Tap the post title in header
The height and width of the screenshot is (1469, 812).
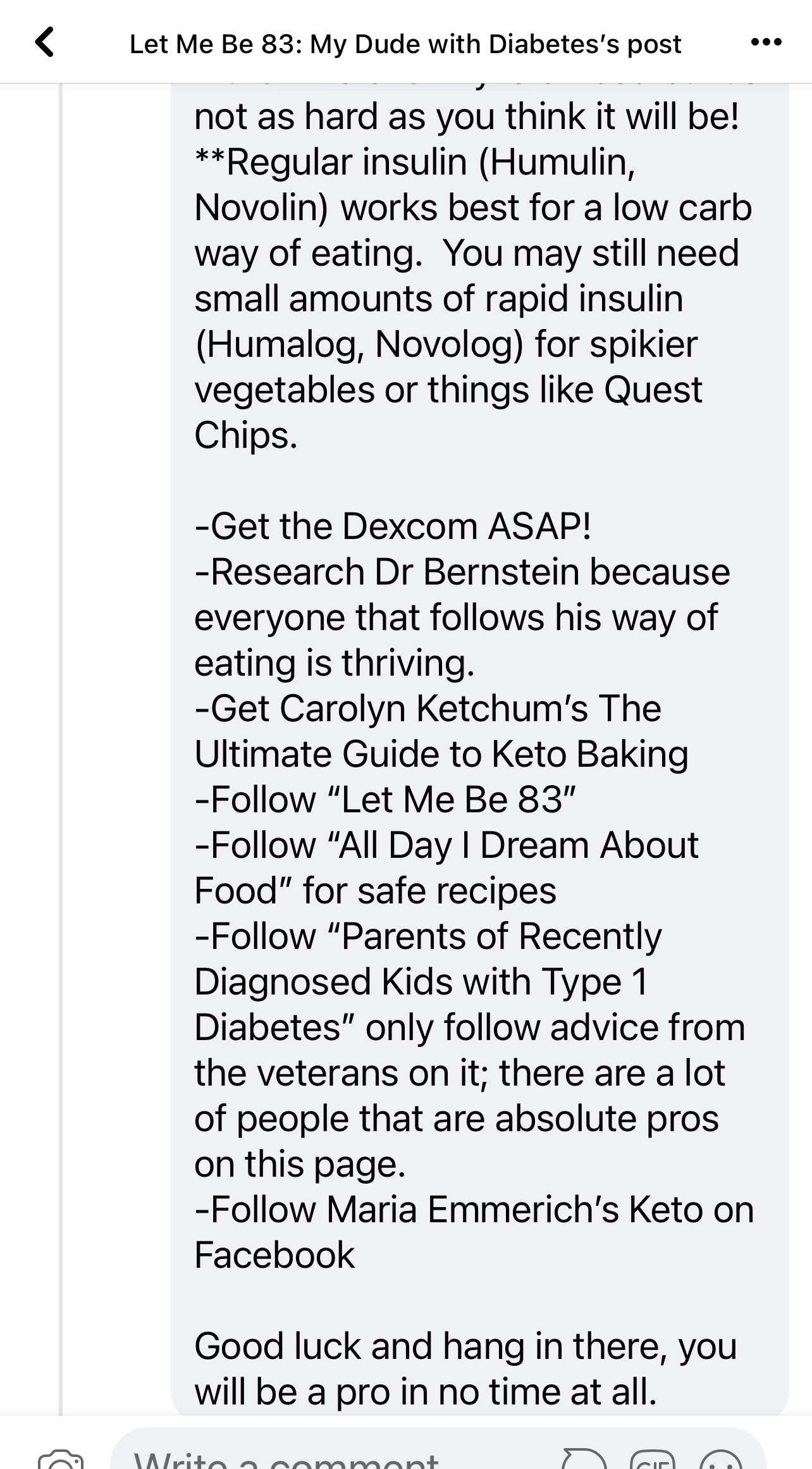coord(405,44)
